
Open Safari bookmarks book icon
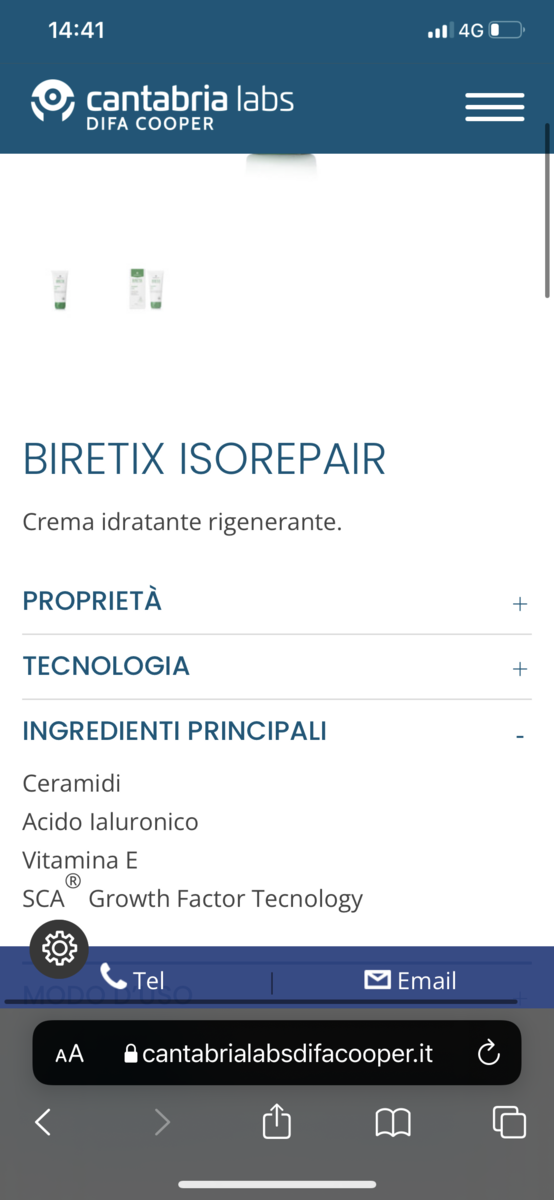393,1123
